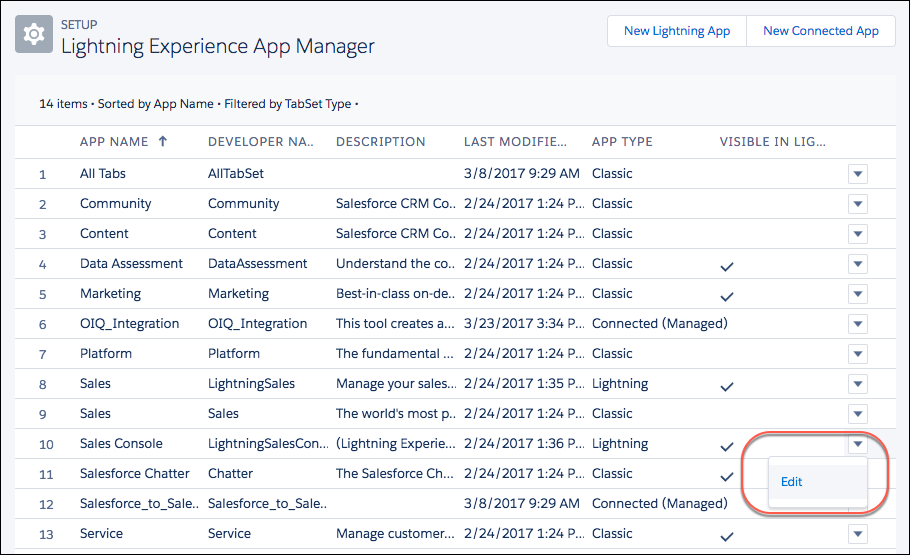Open the row actions dropdown for All Tabs
This screenshot has height=555, width=910.
858,174
